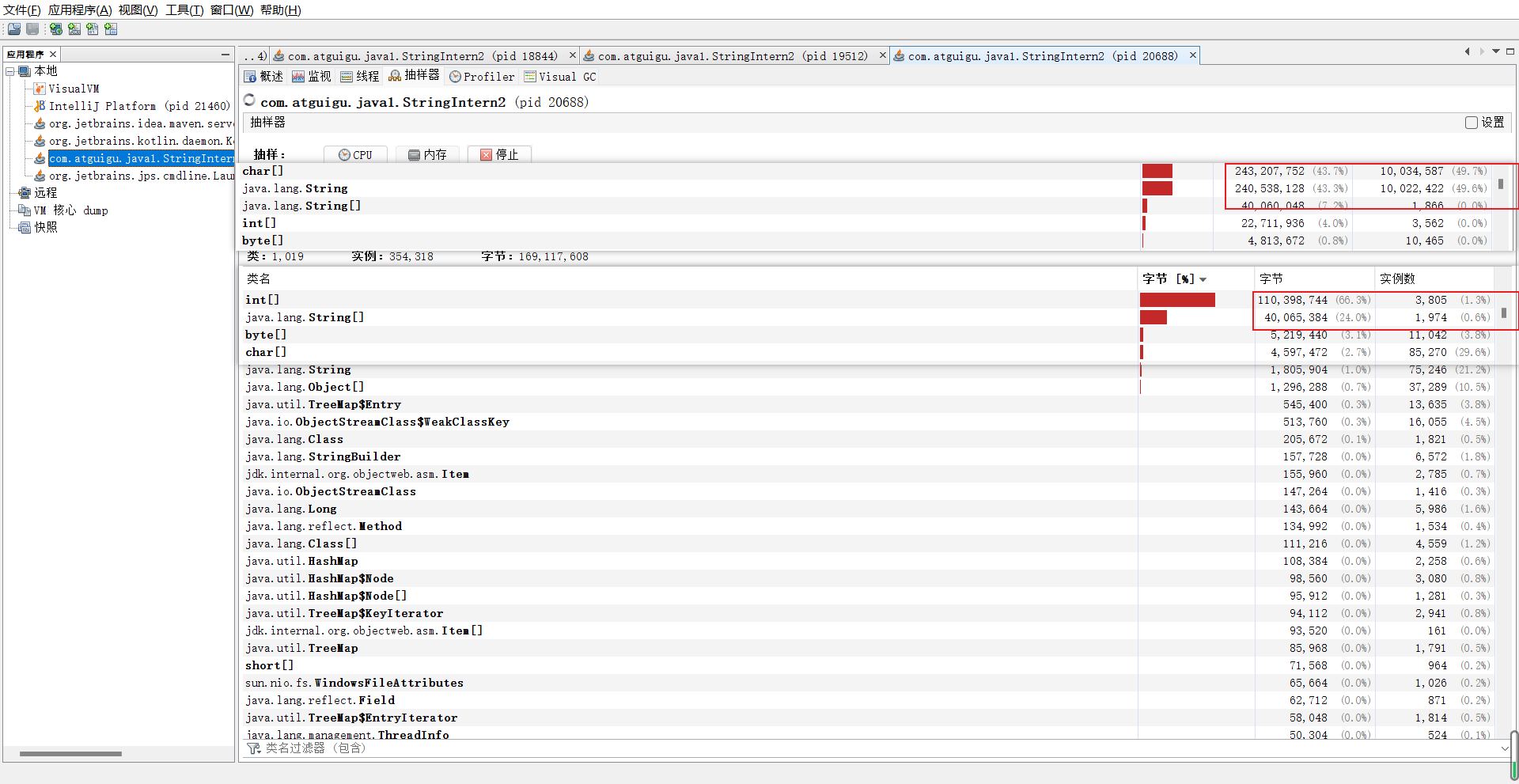
Task: Minimize the 应用程序 panel
Action: [225, 55]
